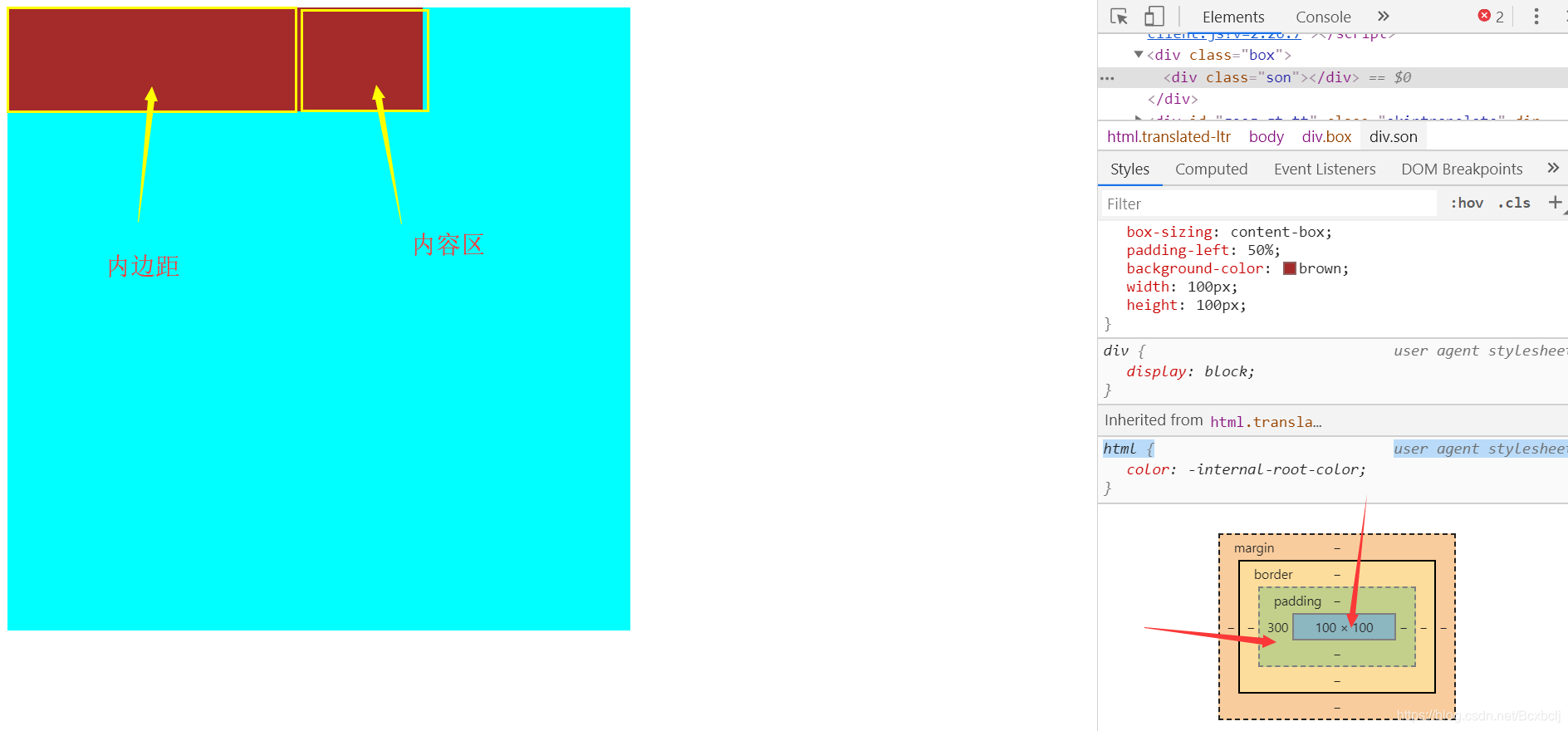Edit the box-sizing content-box value
This screenshot has height=731, width=1568.
coord(1276,232)
